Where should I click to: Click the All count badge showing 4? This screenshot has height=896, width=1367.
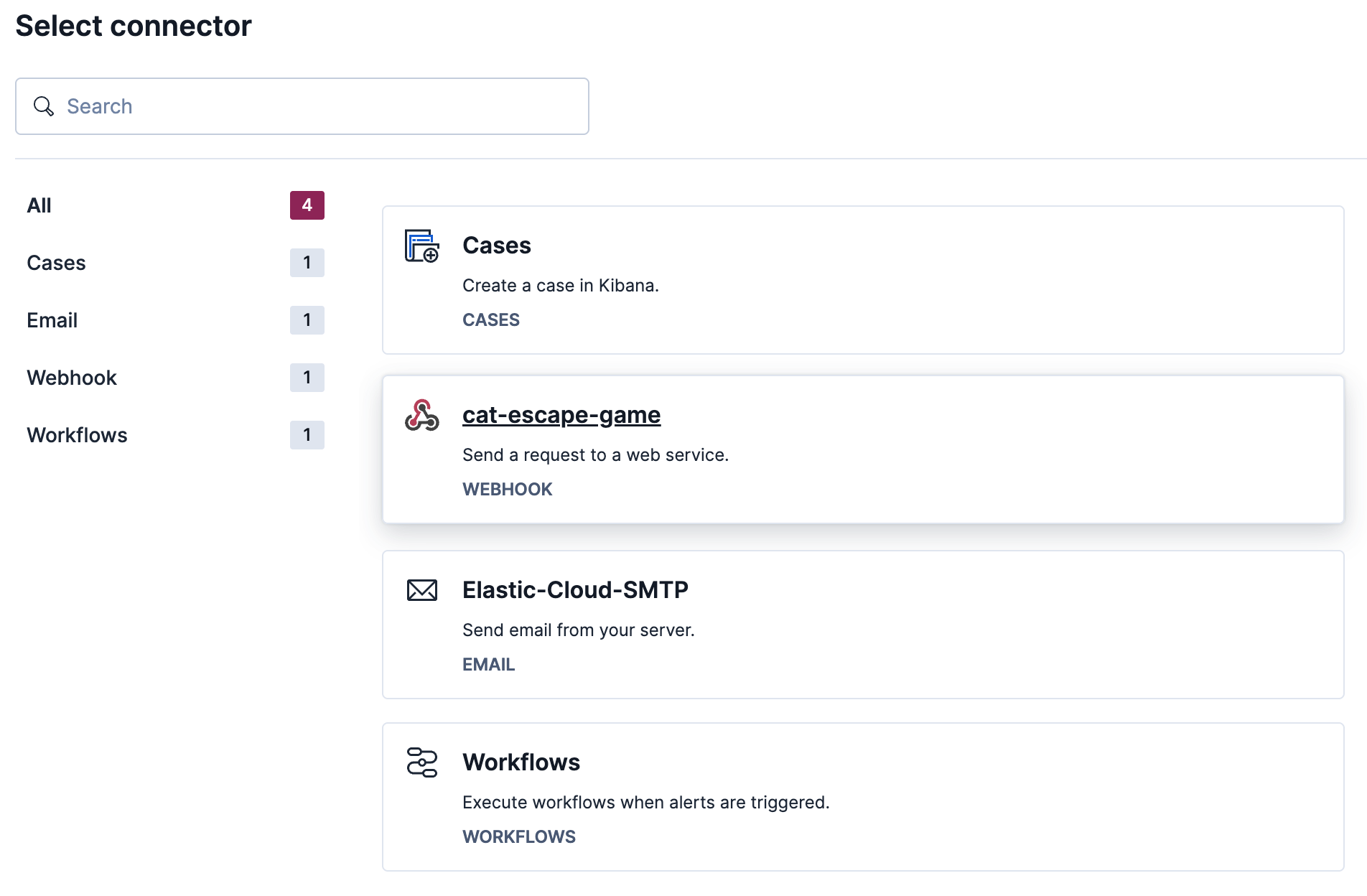307,205
